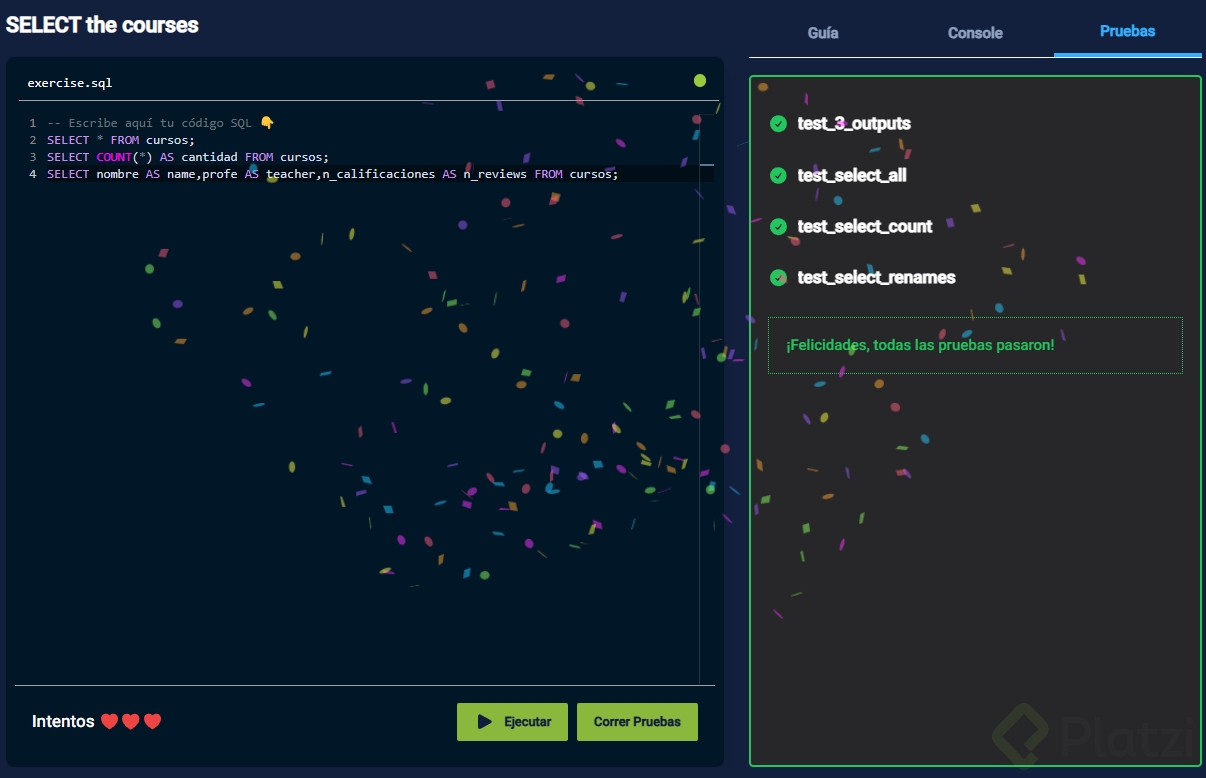Click line number 4 in editor gutter
This screenshot has height=778, width=1206.
[33, 174]
